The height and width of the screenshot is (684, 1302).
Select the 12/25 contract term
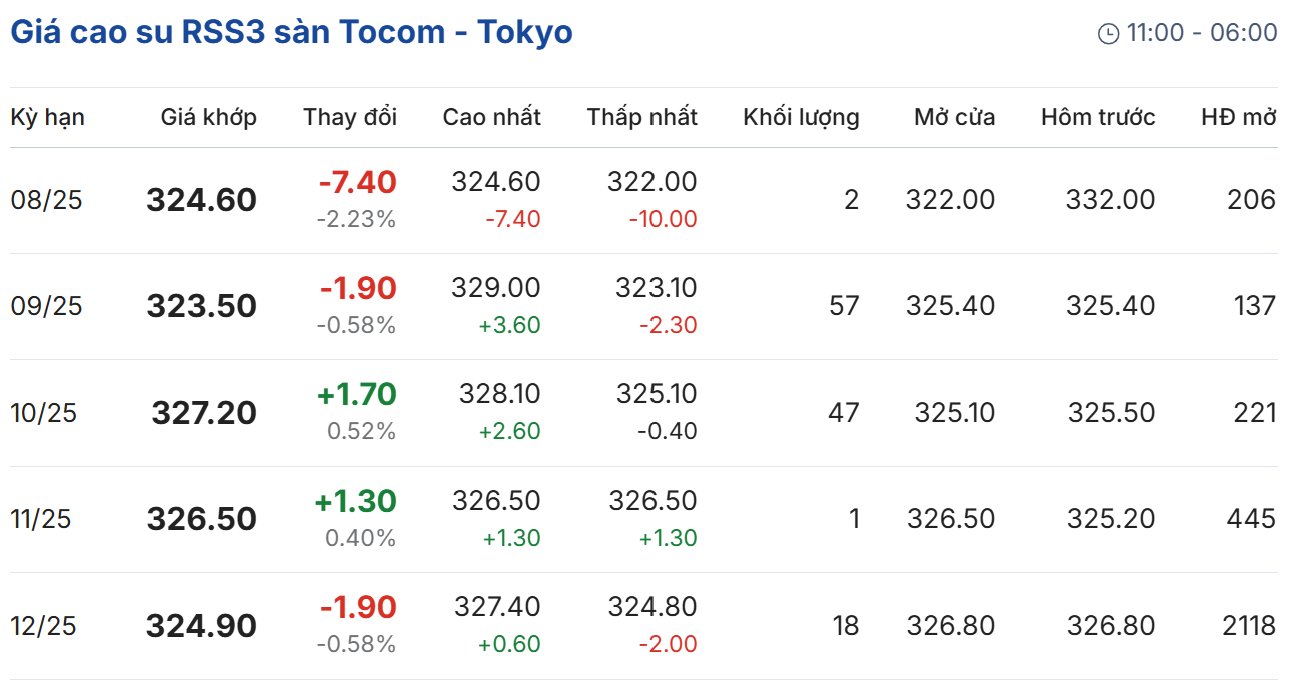43,626
